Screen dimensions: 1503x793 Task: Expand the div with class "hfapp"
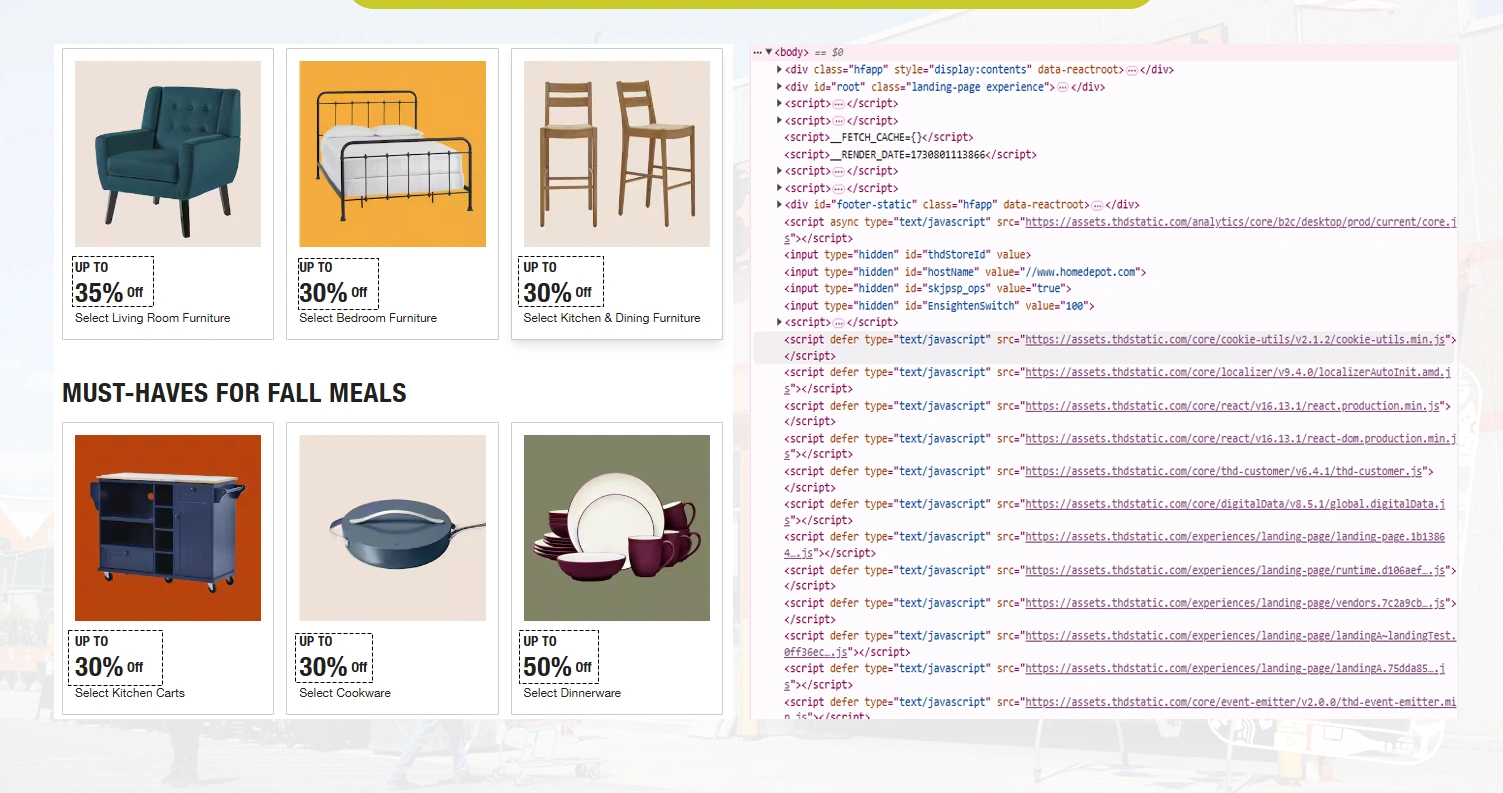pyautogui.click(x=781, y=69)
